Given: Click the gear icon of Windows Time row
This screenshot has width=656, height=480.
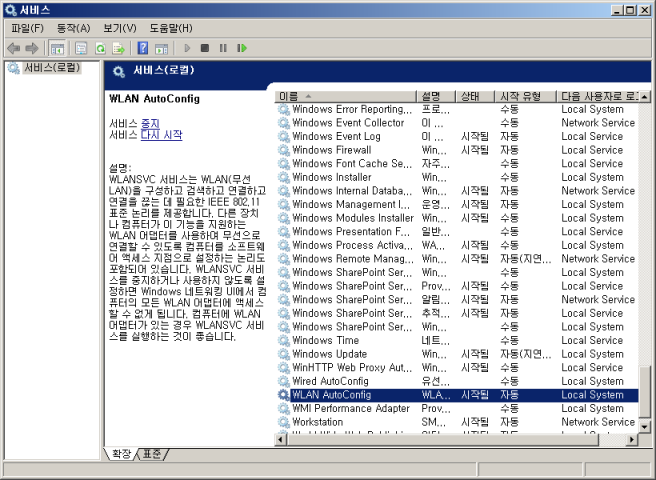Looking at the screenshot, I should (284, 341).
